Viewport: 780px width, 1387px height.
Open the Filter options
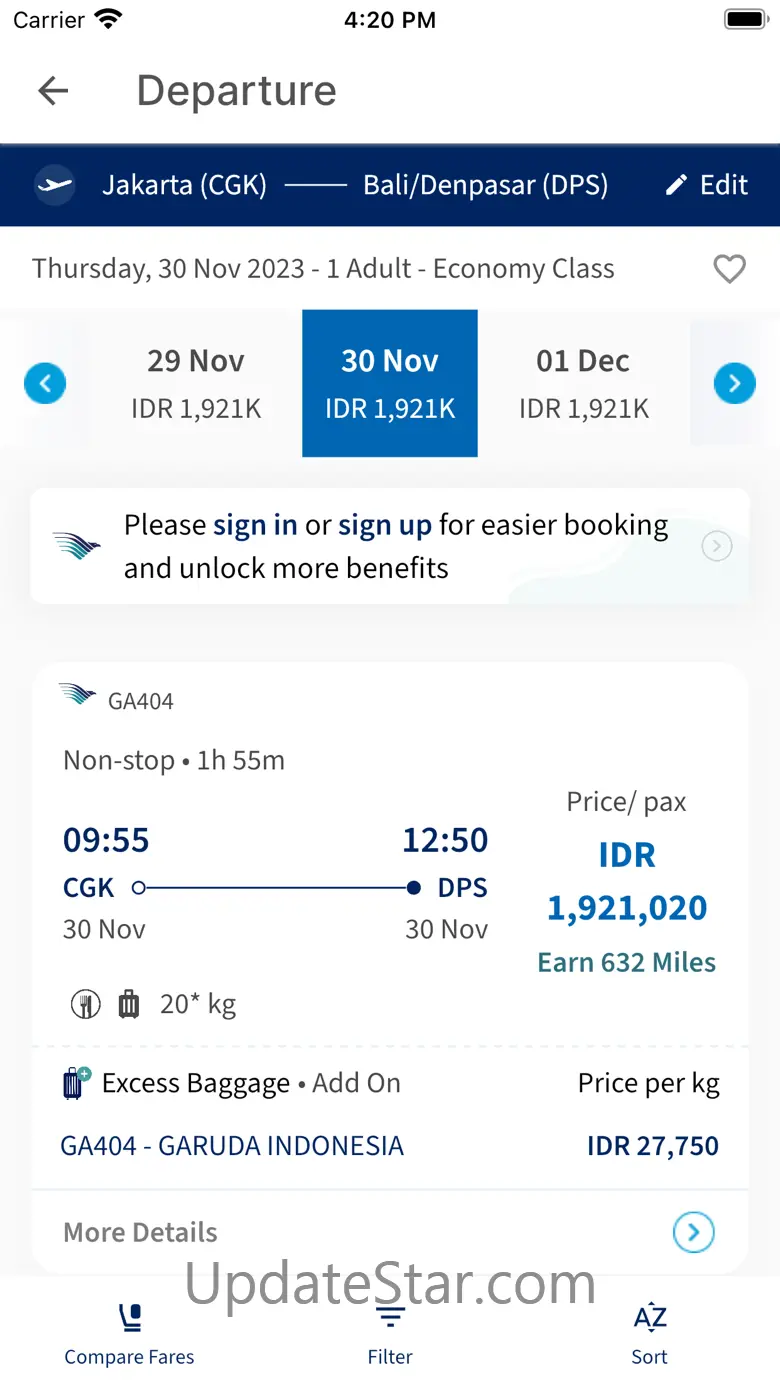(x=390, y=1334)
